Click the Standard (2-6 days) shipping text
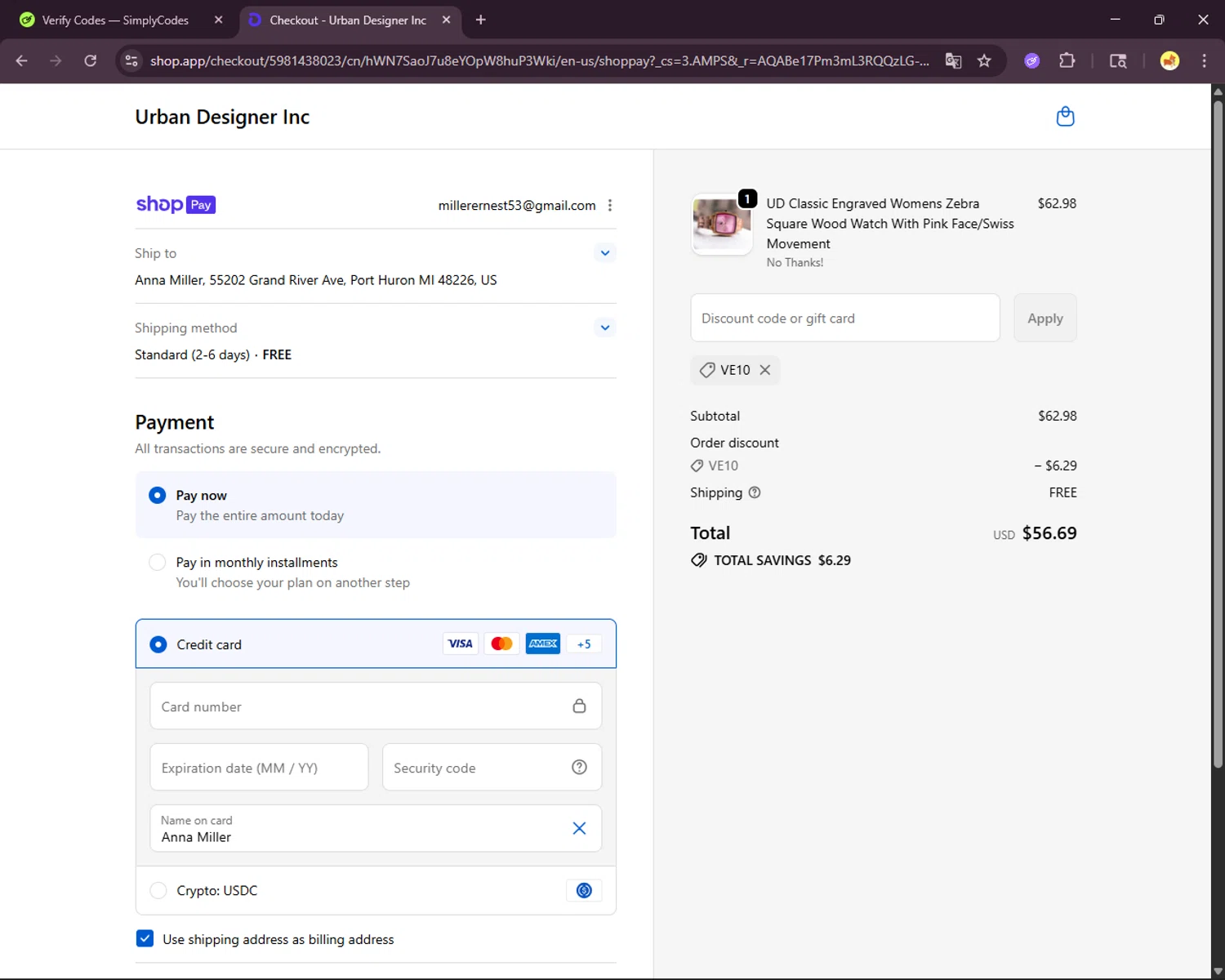The image size is (1225, 980). click(192, 354)
